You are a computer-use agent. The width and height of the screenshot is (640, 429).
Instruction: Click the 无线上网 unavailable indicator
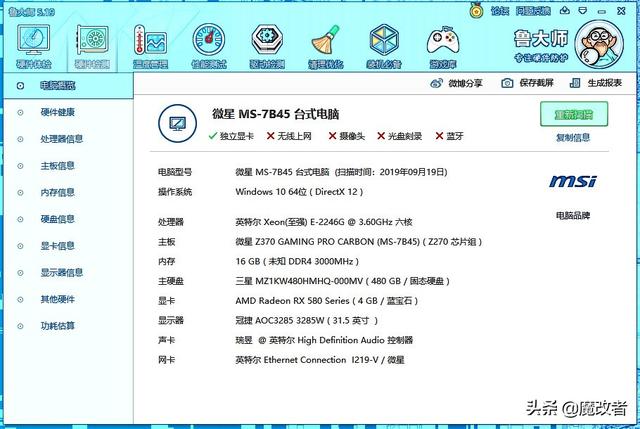[289, 136]
